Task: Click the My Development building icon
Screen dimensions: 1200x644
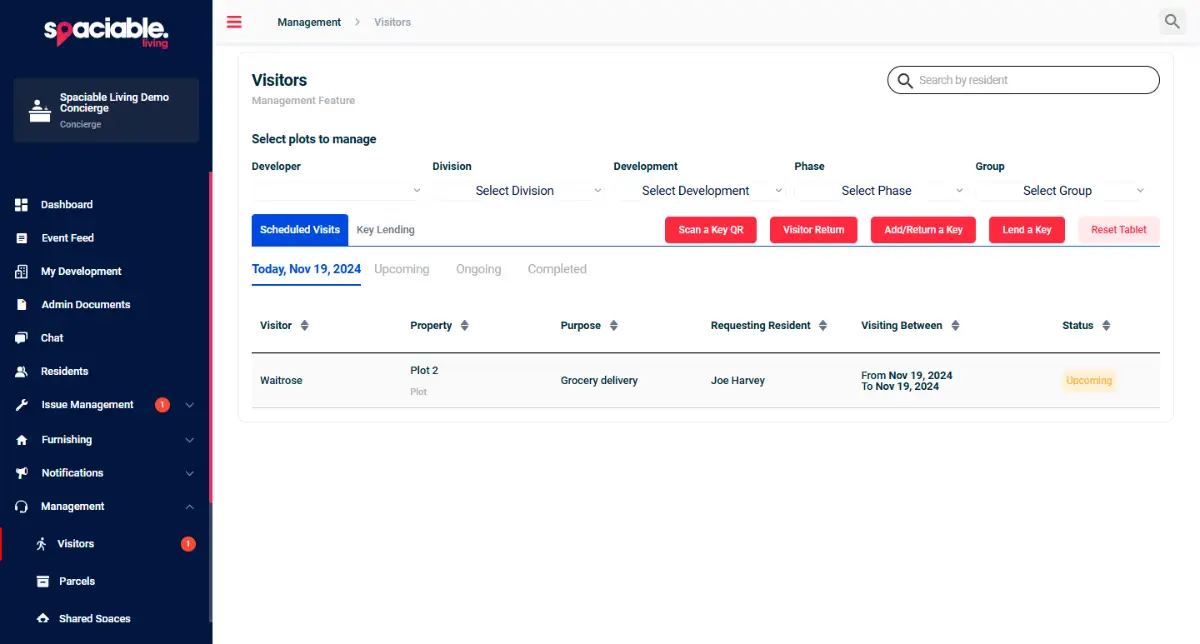Action: tap(21, 272)
